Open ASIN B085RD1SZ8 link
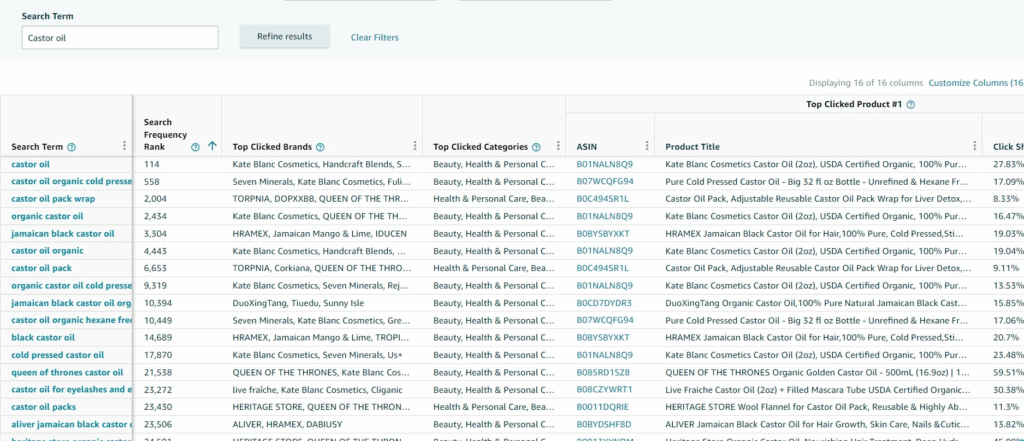The height and width of the screenshot is (441, 1024). point(603,372)
